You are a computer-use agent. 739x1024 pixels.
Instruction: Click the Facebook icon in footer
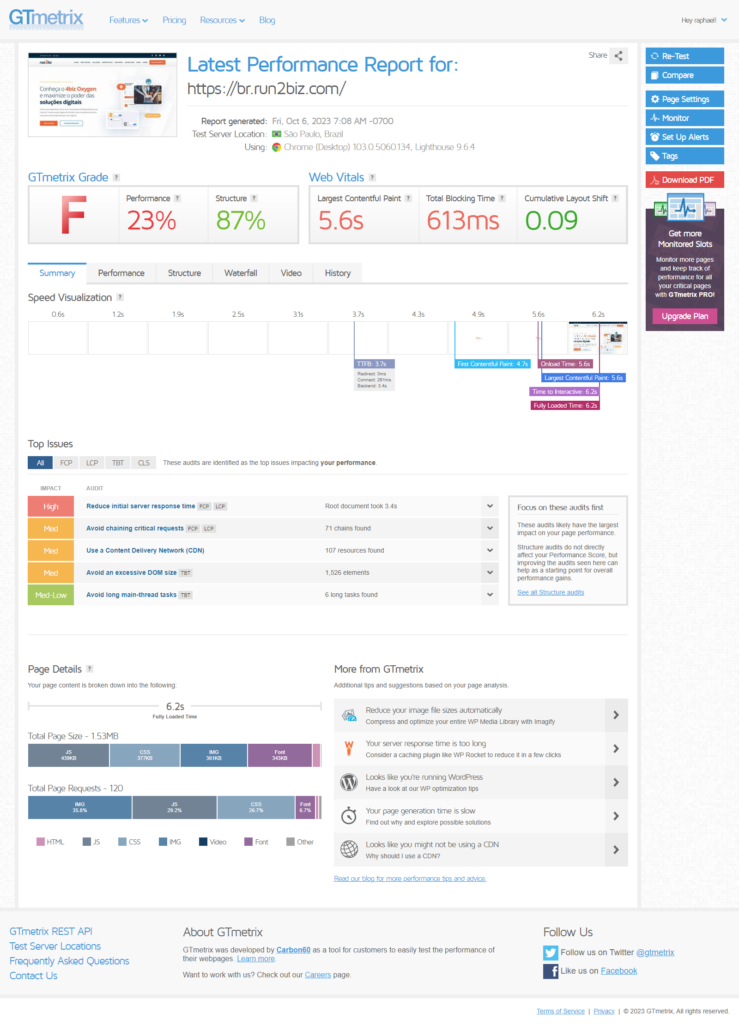click(x=550, y=971)
